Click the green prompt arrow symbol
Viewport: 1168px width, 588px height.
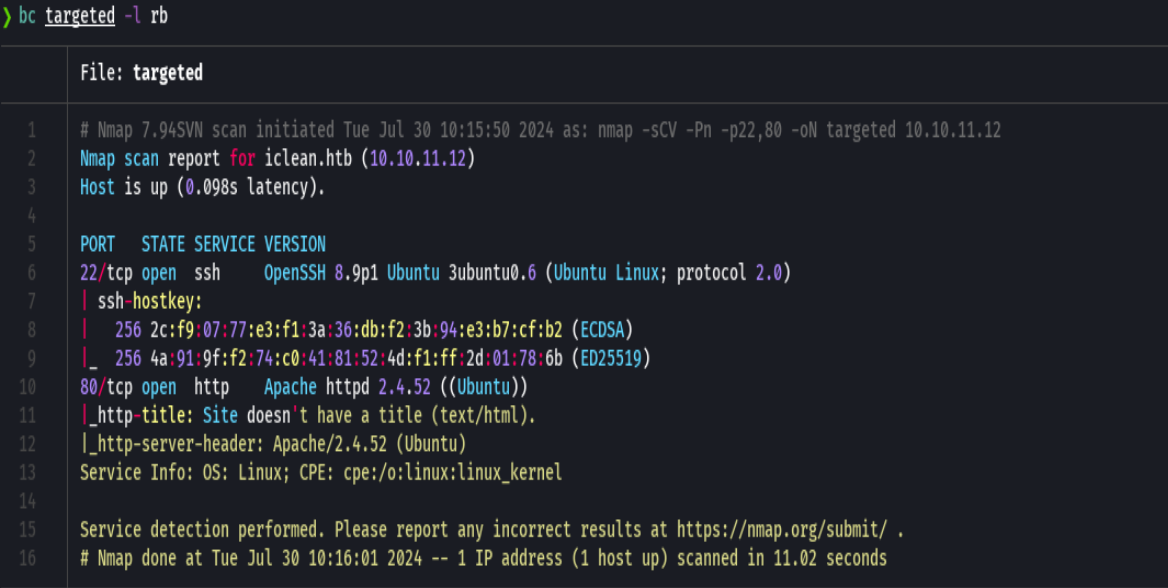point(9,16)
